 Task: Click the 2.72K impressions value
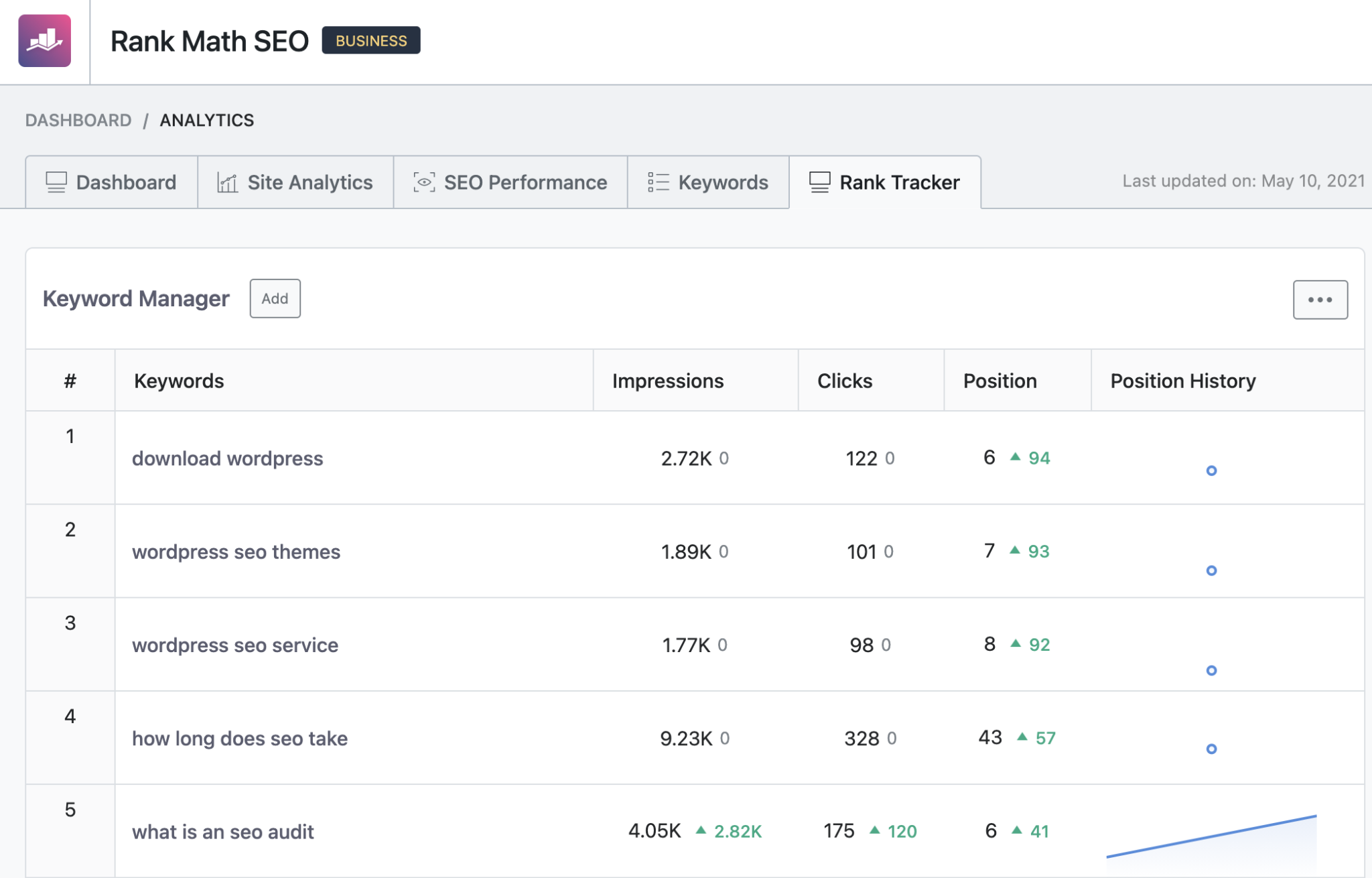coord(686,458)
